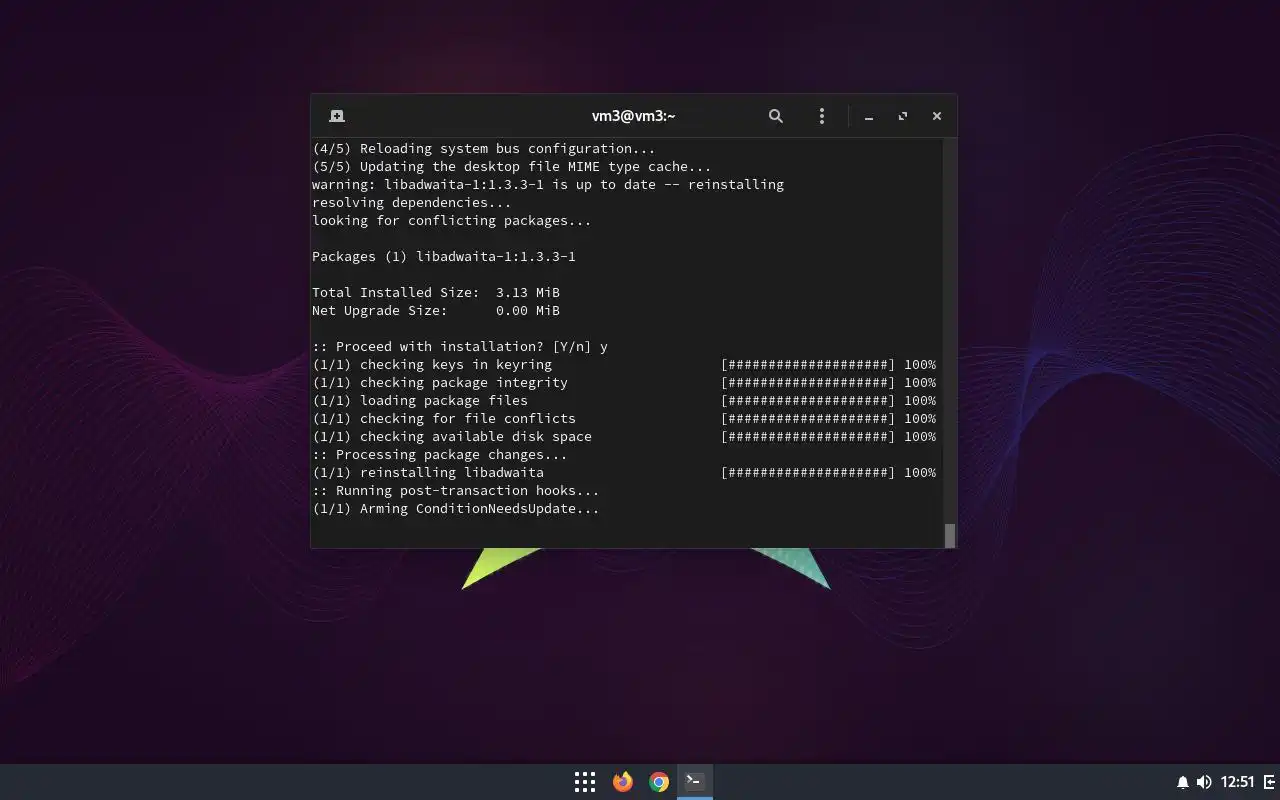Maximize the terminal window

903,116
